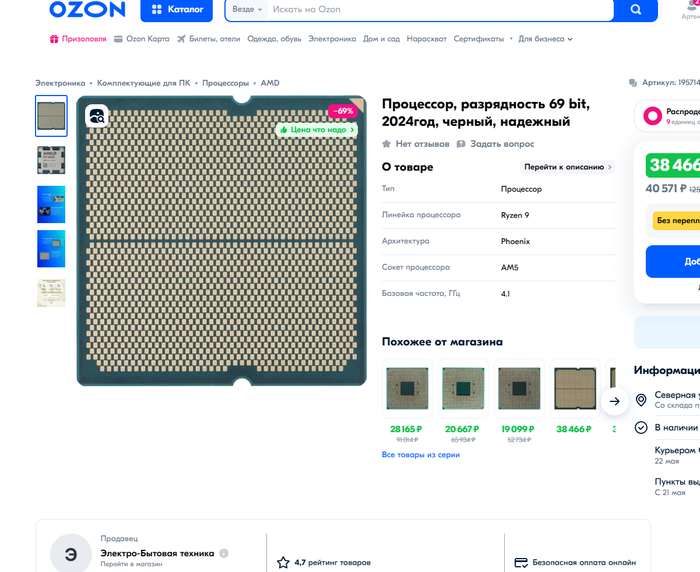Expand the Для бизнеса dropdown menu
700x572 pixels.
[545, 39]
